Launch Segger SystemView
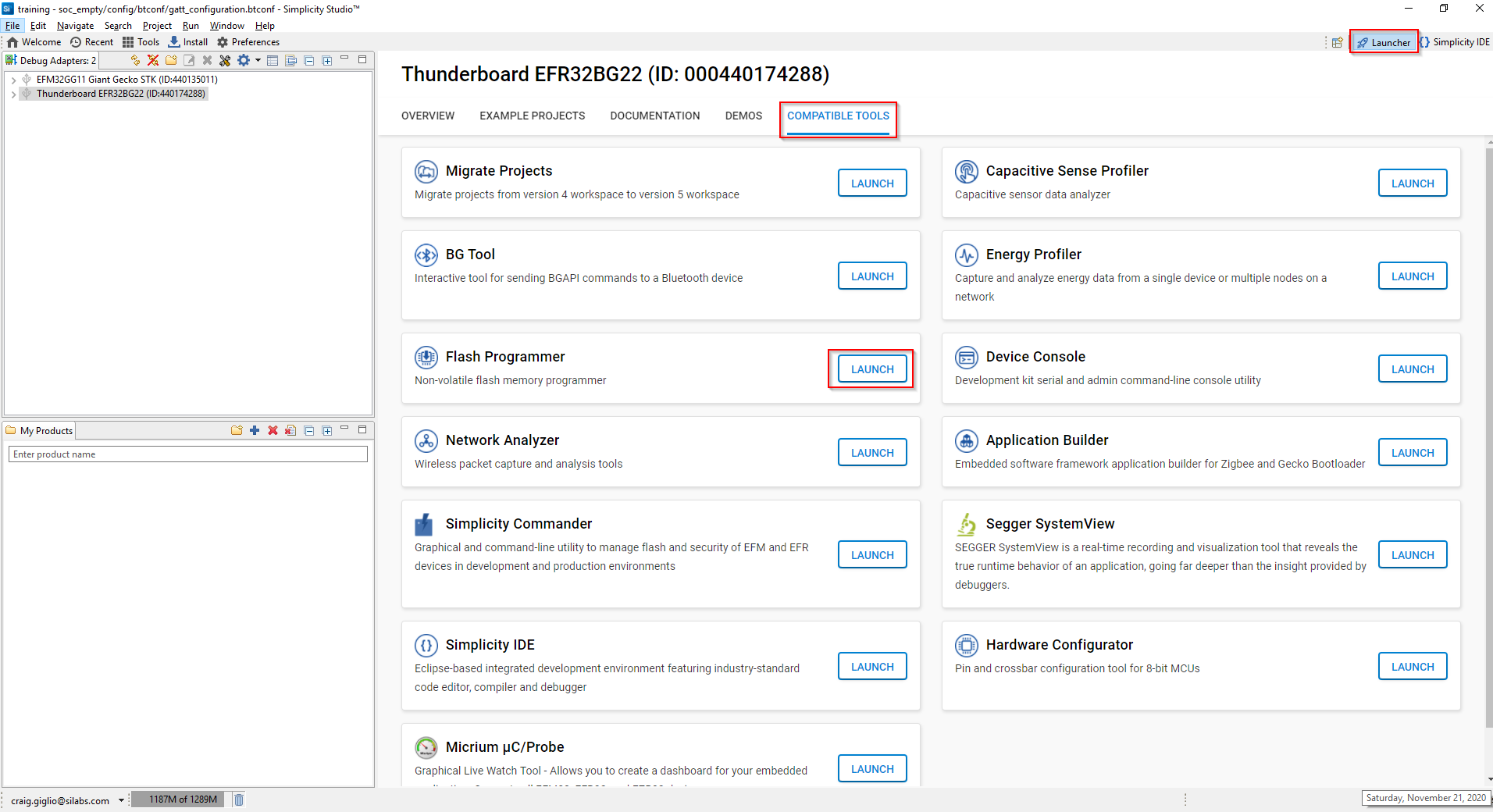The image size is (1493, 812). pyautogui.click(x=1413, y=555)
